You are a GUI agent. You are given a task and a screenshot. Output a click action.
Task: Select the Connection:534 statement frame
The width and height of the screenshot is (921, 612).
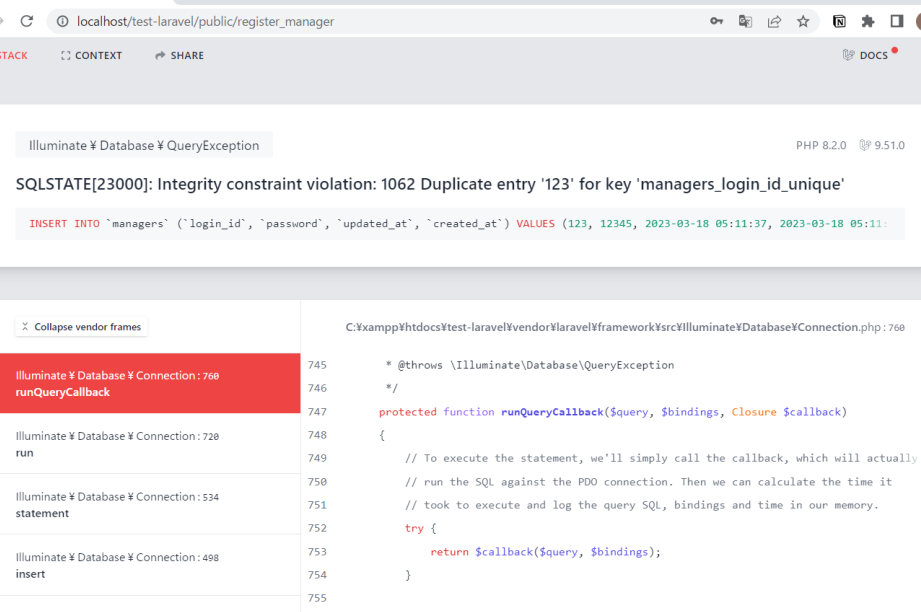click(x=150, y=504)
